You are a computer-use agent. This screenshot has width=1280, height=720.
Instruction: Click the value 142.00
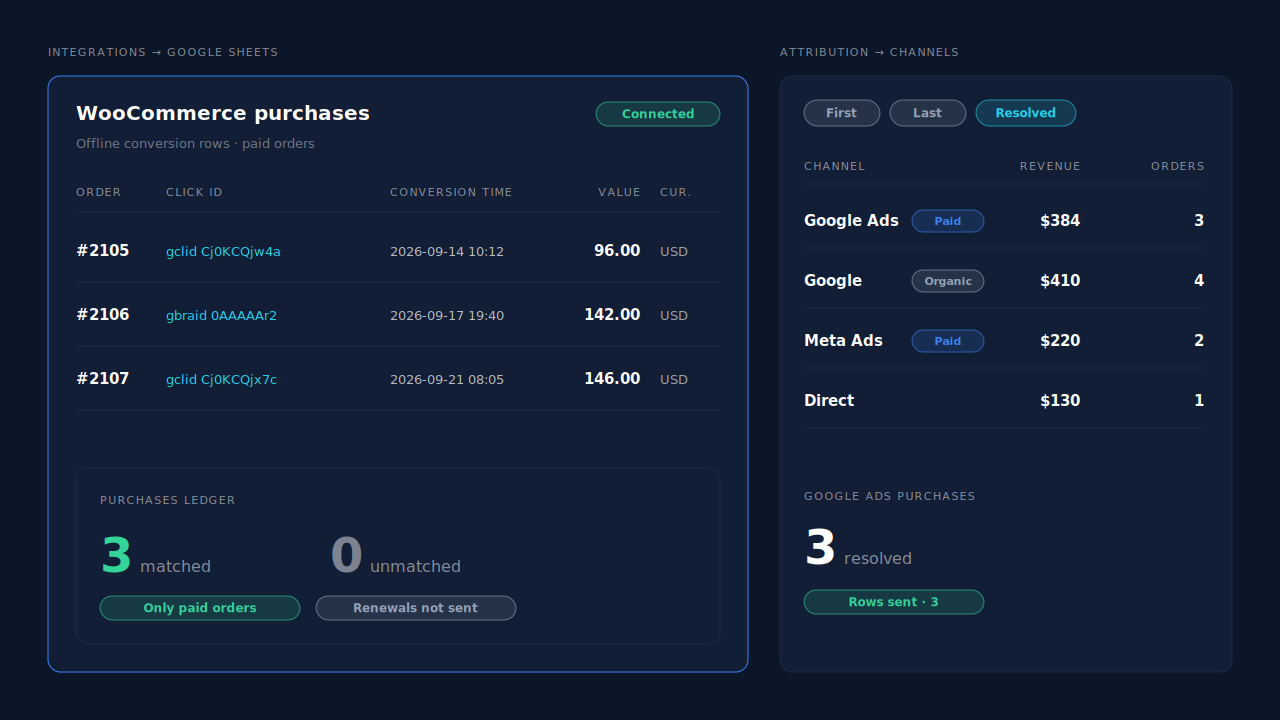point(612,315)
